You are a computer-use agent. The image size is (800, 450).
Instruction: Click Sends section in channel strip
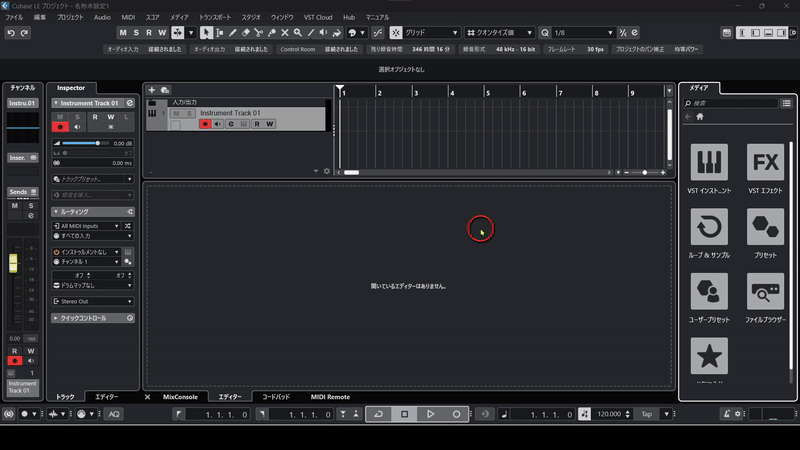point(22,192)
